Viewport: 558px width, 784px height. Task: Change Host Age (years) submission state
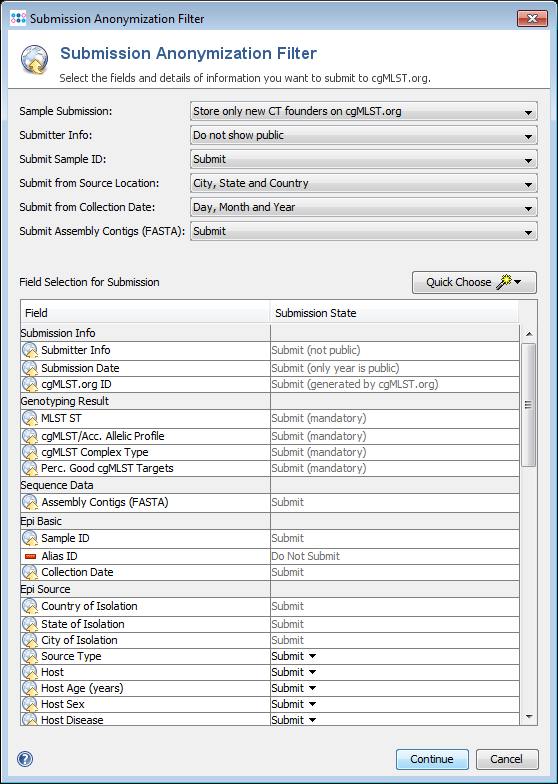coord(294,688)
